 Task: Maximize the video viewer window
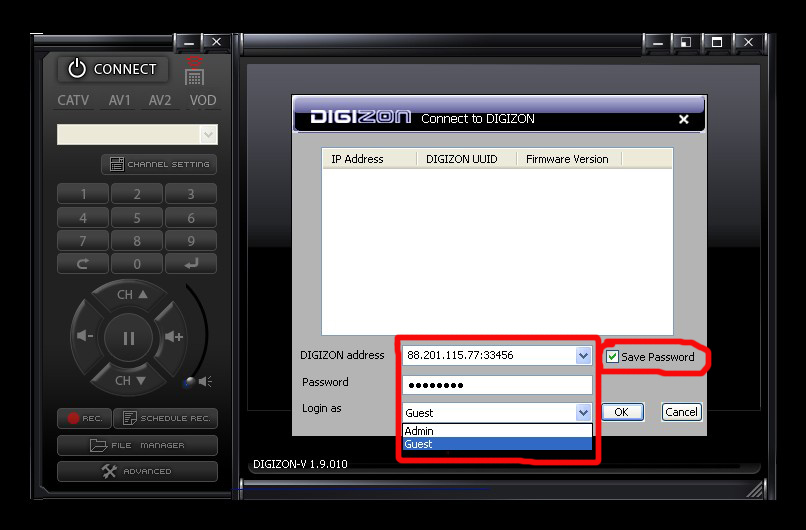pyautogui.click(x=717, y=43)
